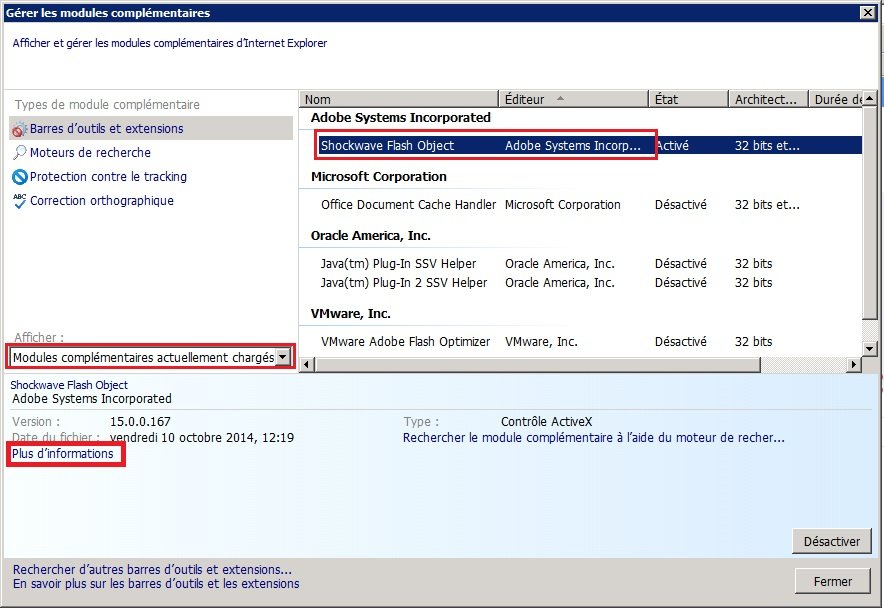Select Office Document Cache Handler entry
884x609 pixels.
tap(408, 205)
